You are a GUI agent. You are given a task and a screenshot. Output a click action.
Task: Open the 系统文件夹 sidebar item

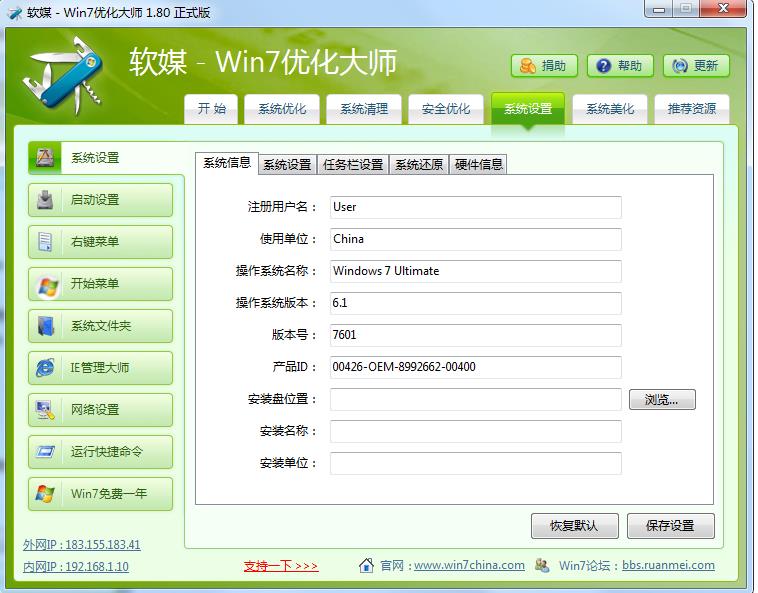click(x=101, y=326)
